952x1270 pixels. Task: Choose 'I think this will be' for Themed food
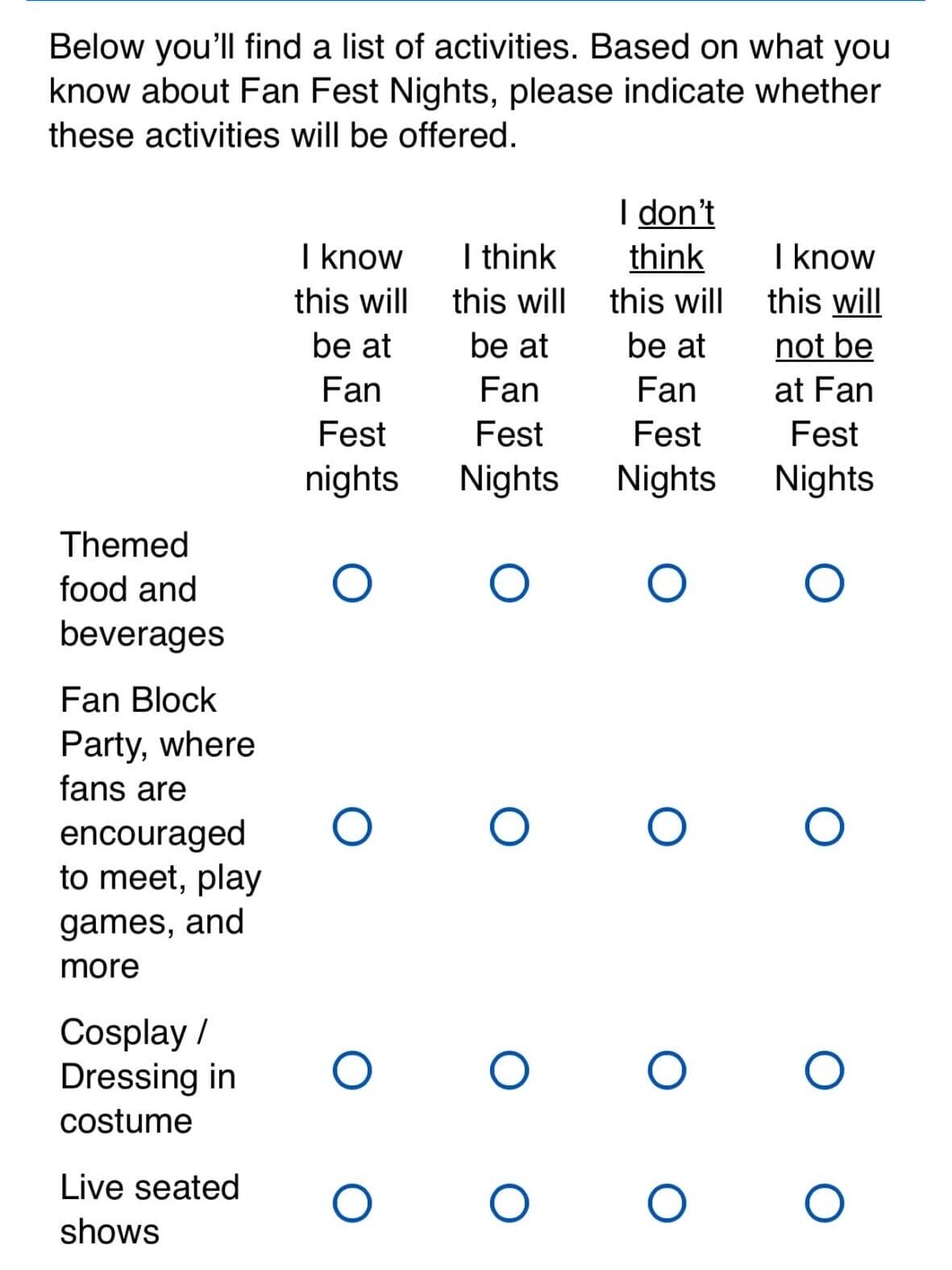[509, 583]
